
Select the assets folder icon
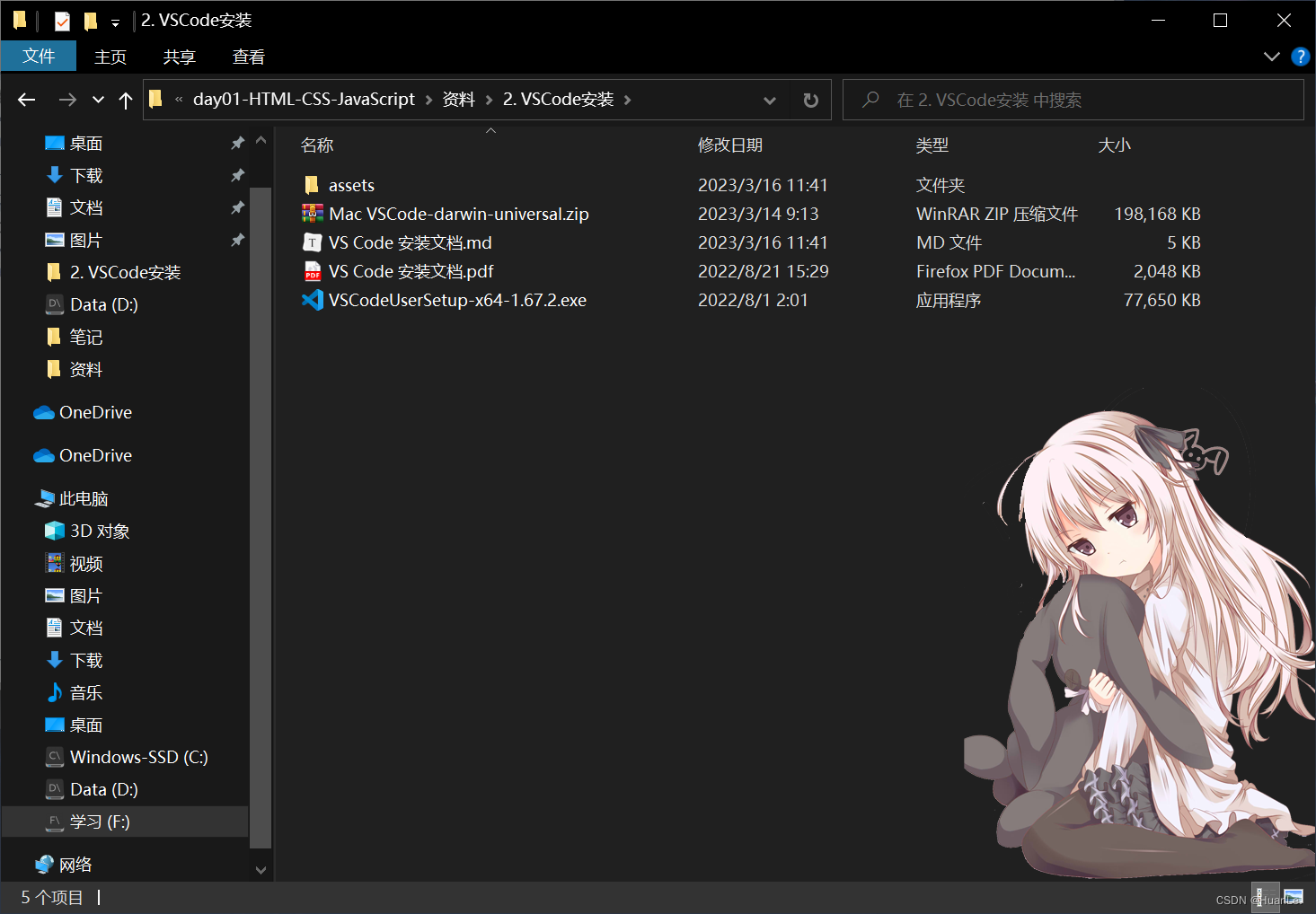[x=312, y=185]
